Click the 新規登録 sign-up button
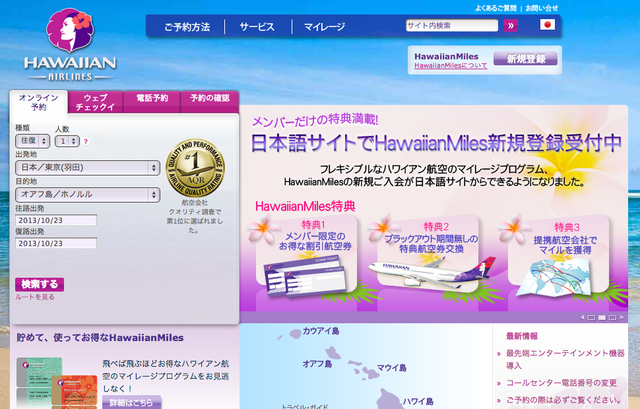The image size is (640, 409). click(526, 59)
